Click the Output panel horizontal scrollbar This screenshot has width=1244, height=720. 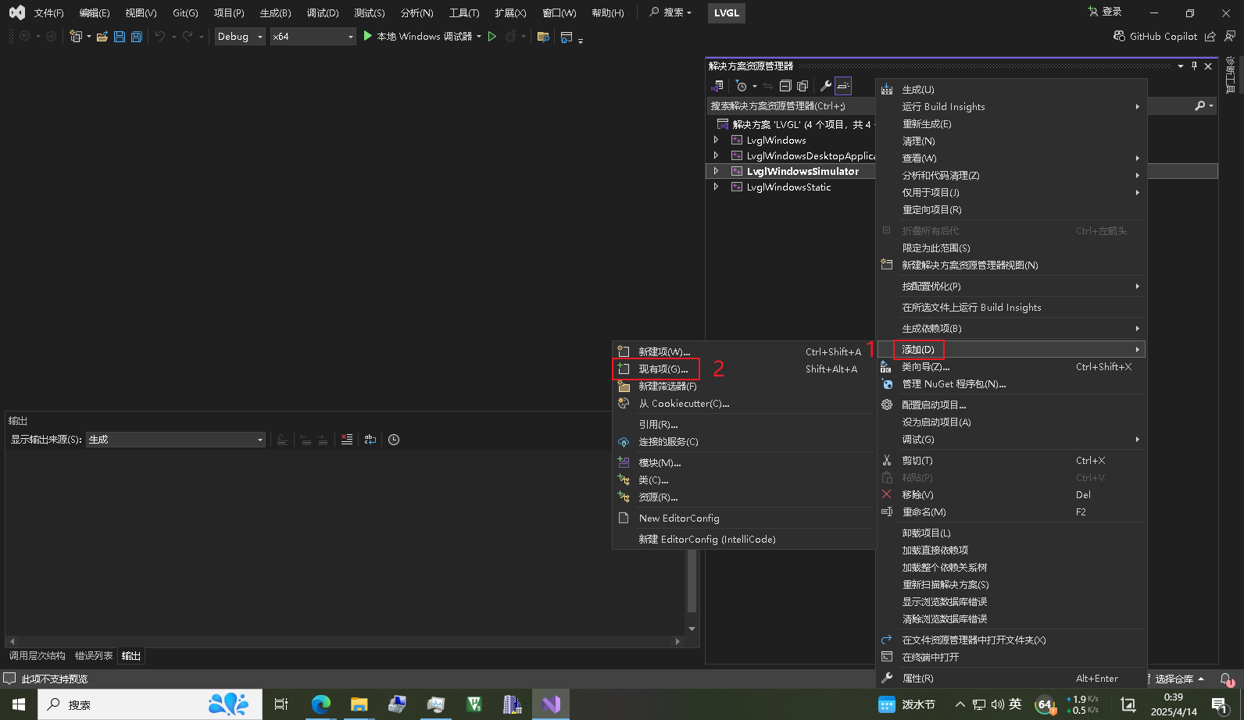[x=346, y=641]
